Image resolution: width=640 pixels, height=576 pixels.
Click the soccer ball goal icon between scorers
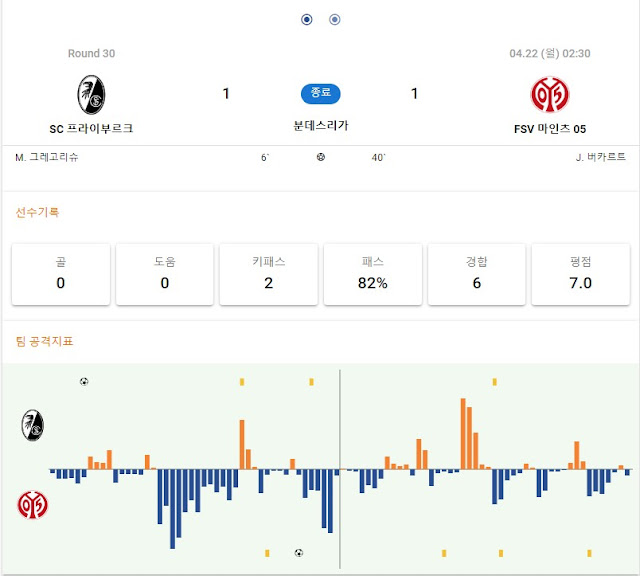click(321, 157)
